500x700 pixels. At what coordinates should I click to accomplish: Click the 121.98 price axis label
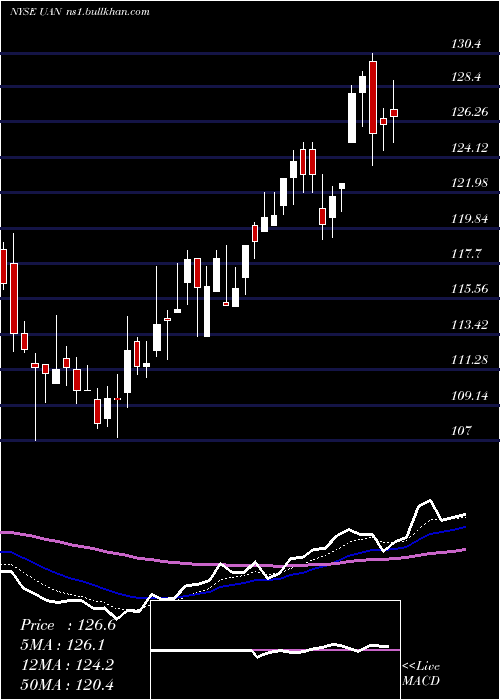click(470, 183)
